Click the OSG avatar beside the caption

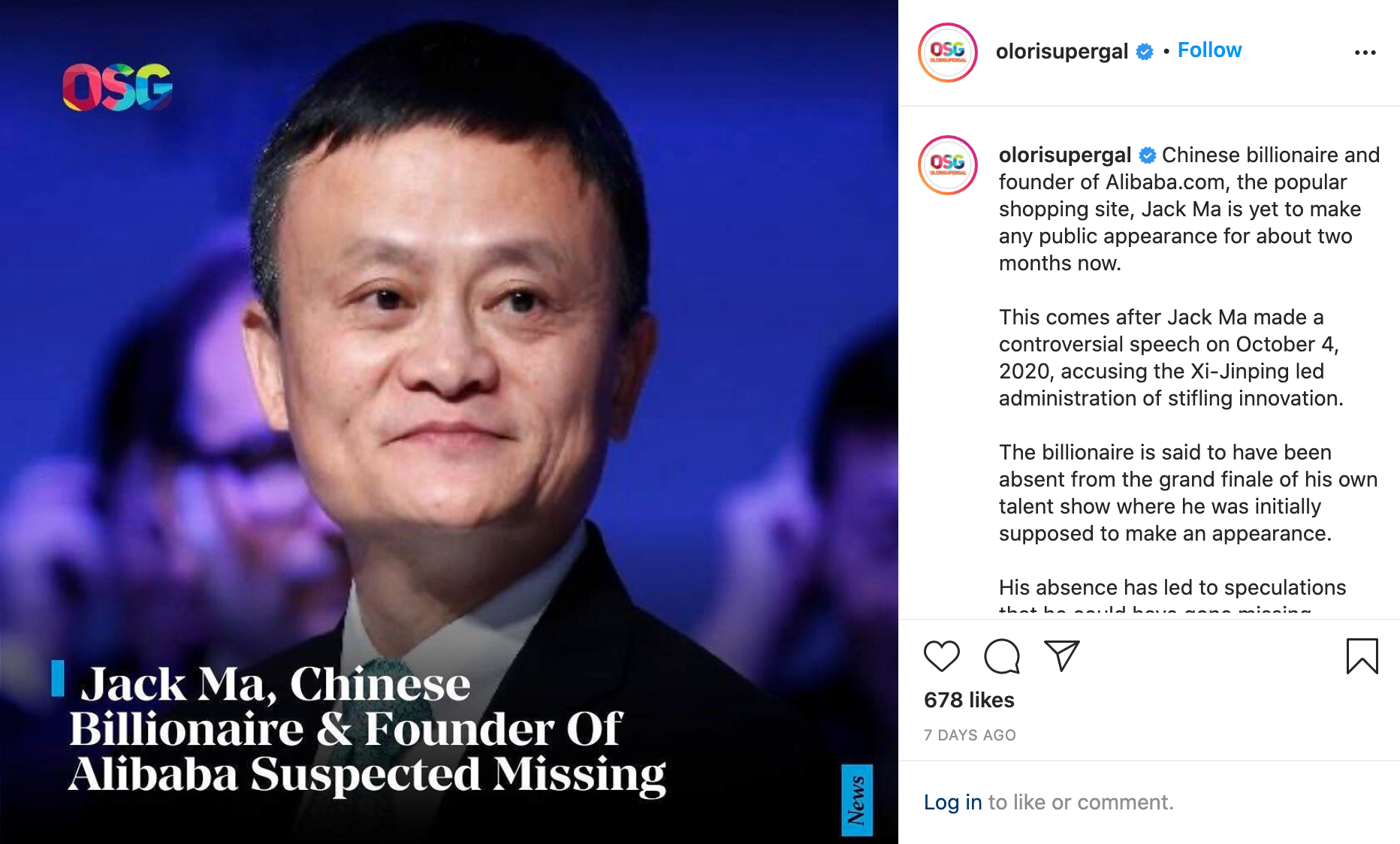tap(948, 165)
